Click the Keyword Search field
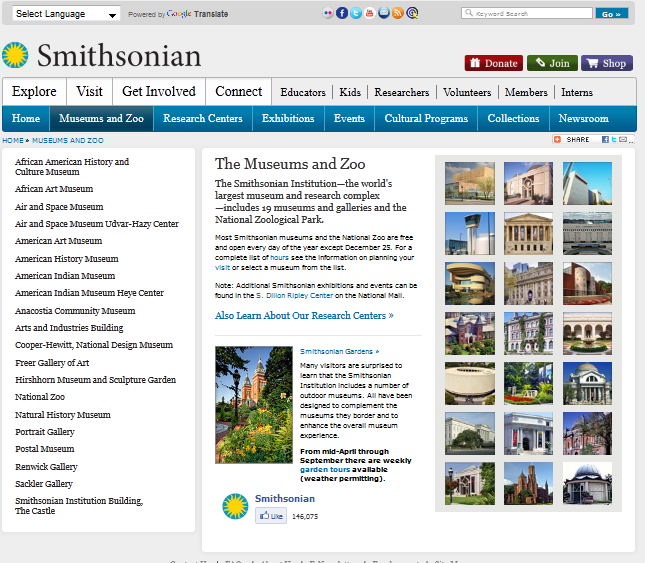Screen dimensions: 645x563 527,13
